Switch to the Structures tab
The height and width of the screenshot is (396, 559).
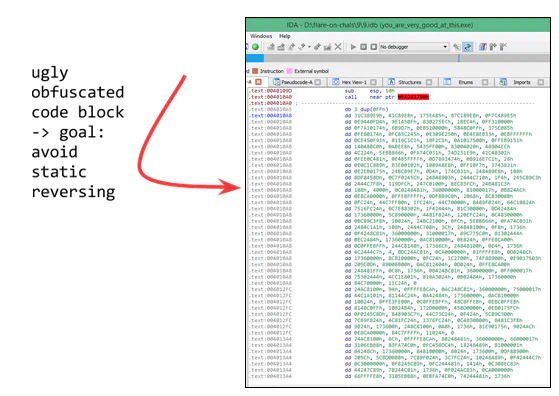(x=410, y=82)
